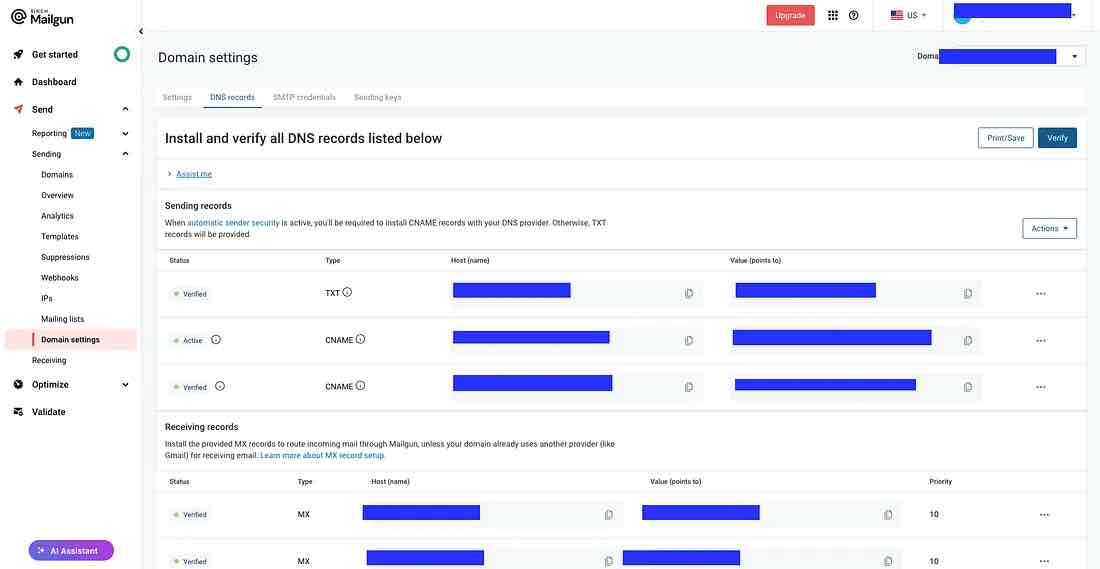Viewport: 1100px width, 569px height.
Task: Switch to the Settings tab
Action: 177,98
